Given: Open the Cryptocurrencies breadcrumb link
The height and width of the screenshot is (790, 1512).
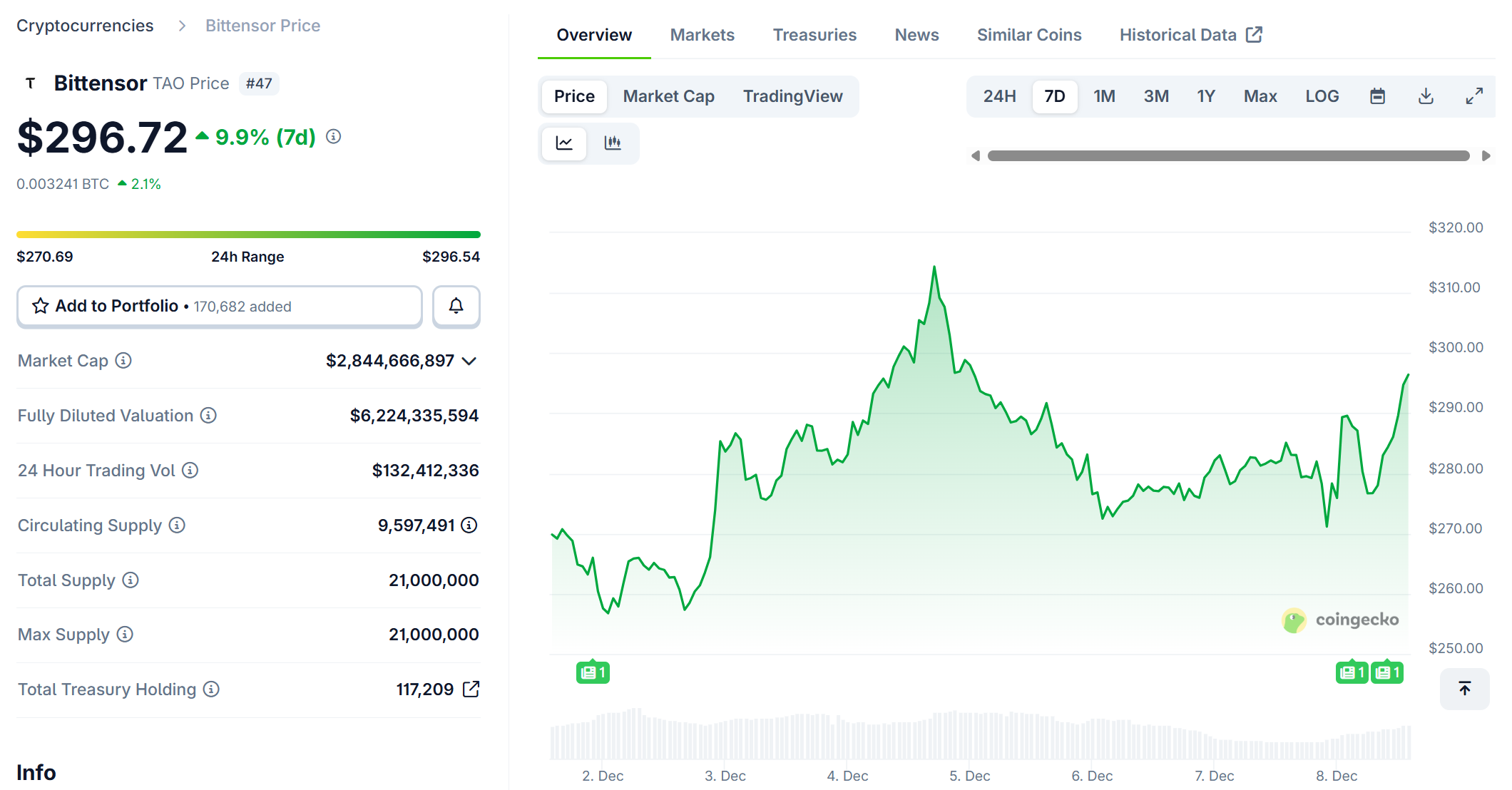Looking at the screenshot, I should [85, 26].
